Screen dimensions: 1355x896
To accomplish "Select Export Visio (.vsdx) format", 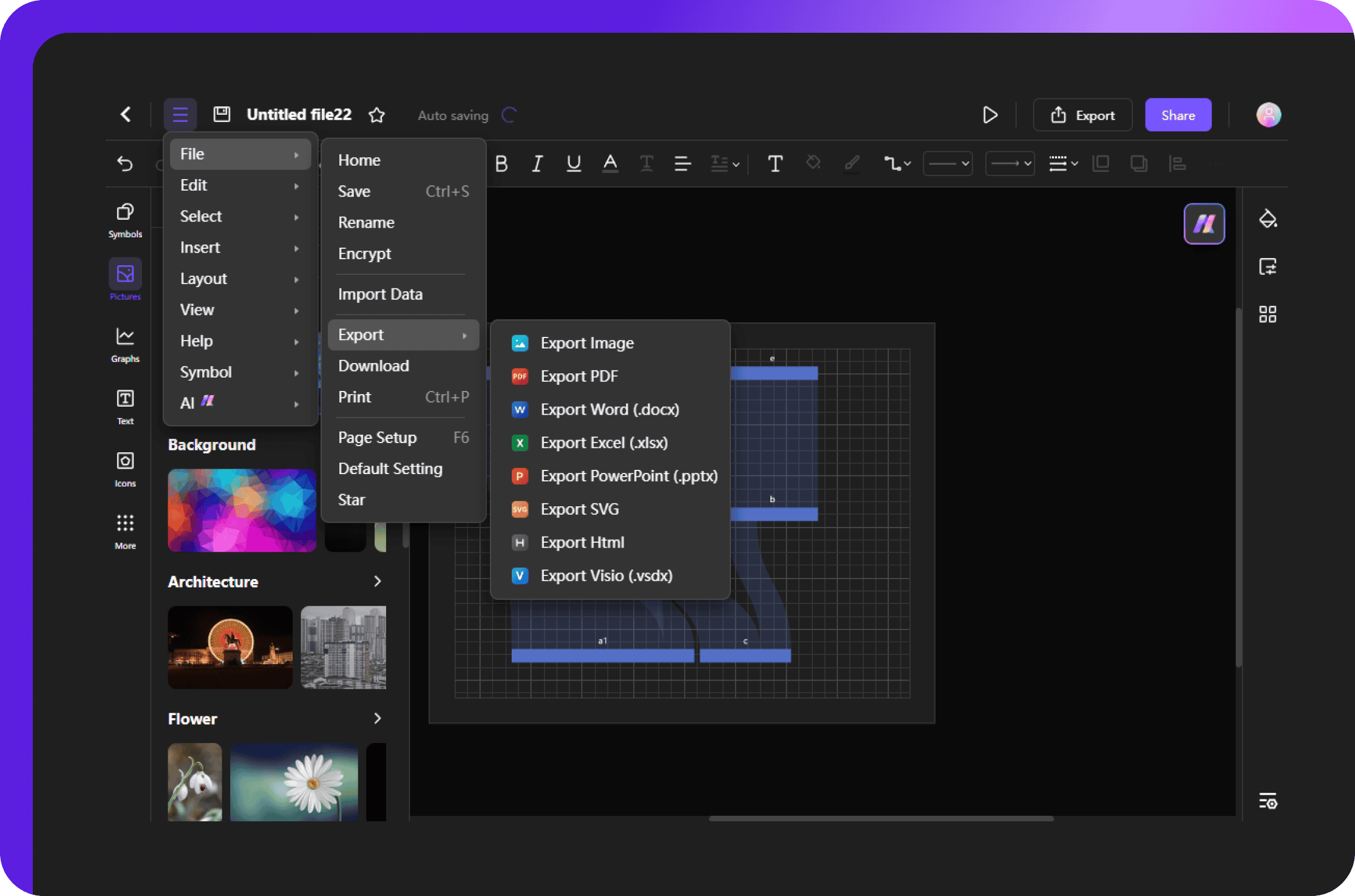I will coord(607,575).
